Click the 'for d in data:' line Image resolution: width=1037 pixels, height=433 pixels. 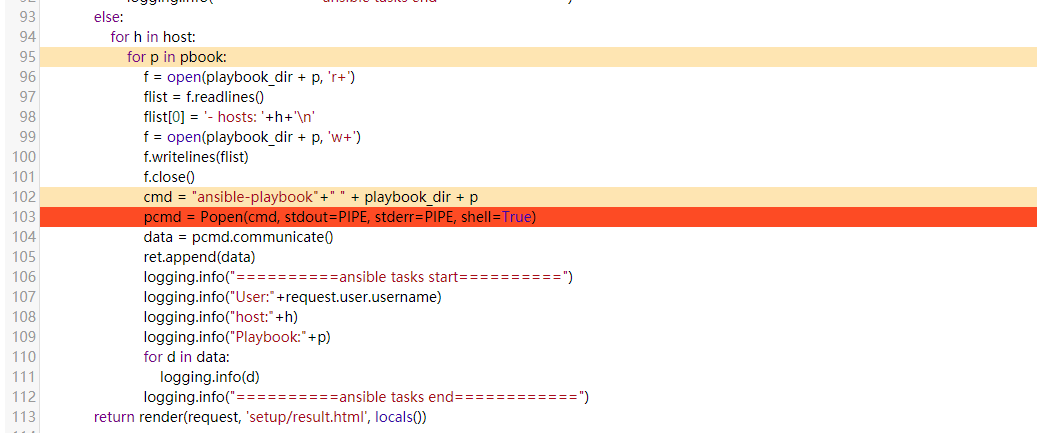point(187,357)
